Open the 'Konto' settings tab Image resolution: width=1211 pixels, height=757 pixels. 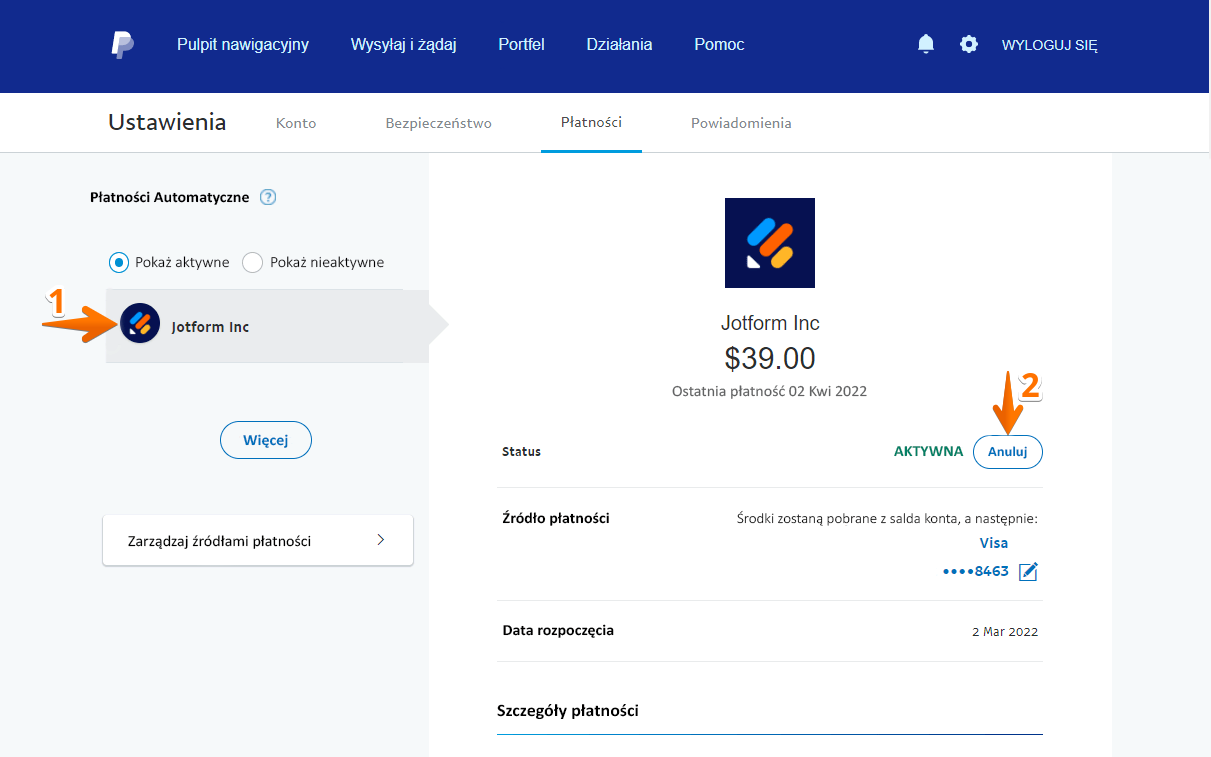click(x=296, y=123)
